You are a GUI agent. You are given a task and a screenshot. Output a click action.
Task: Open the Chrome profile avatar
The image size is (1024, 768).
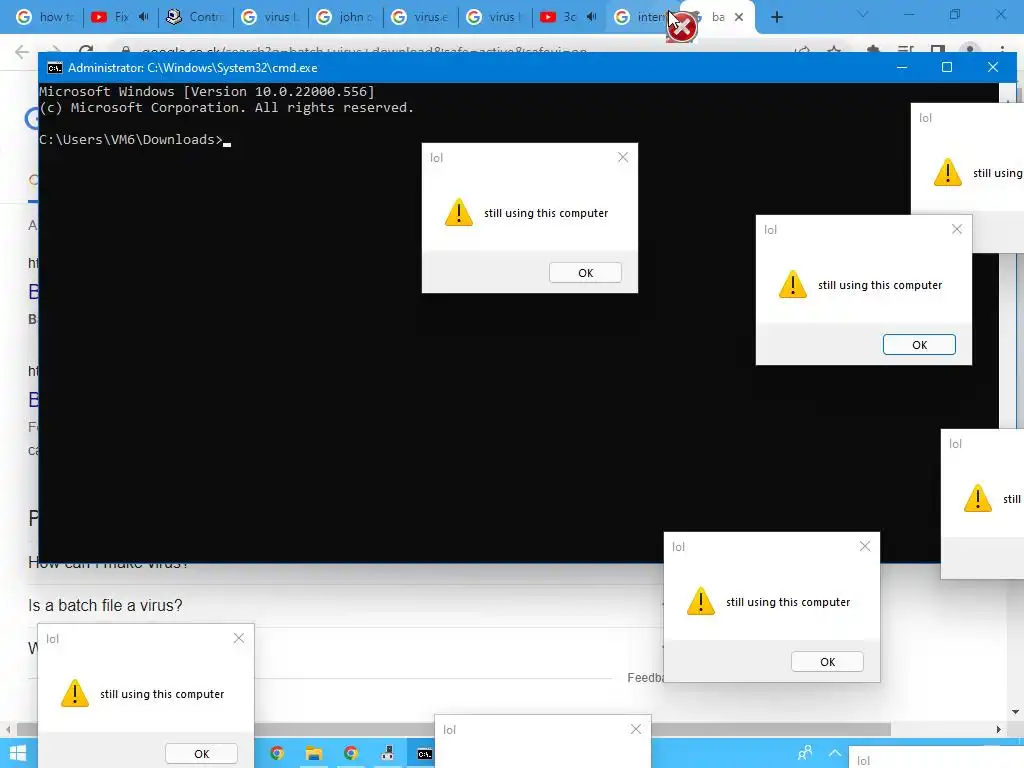pos(970,50)
